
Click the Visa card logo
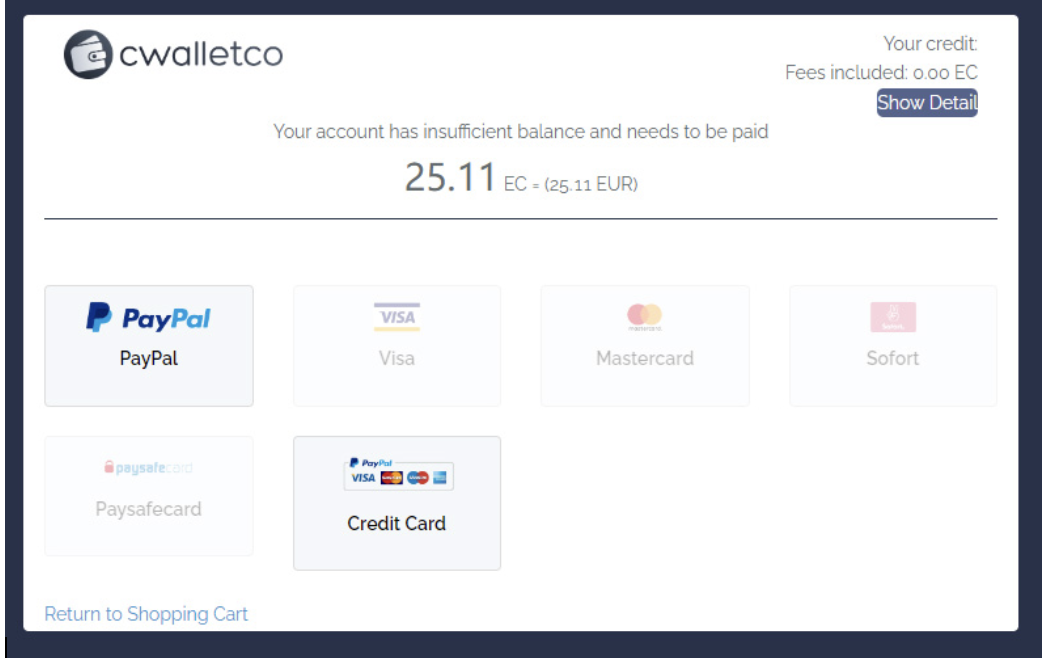(x=397, y=317)
